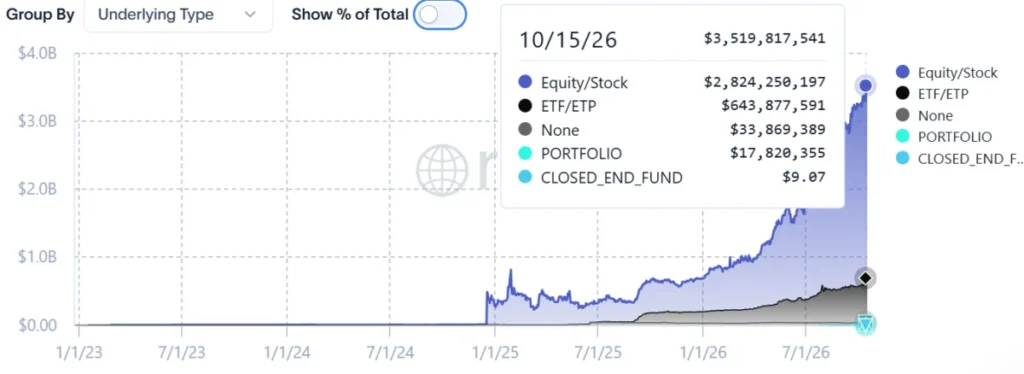Toggle the None series in the right-side legend

click(x=925, y=116)
